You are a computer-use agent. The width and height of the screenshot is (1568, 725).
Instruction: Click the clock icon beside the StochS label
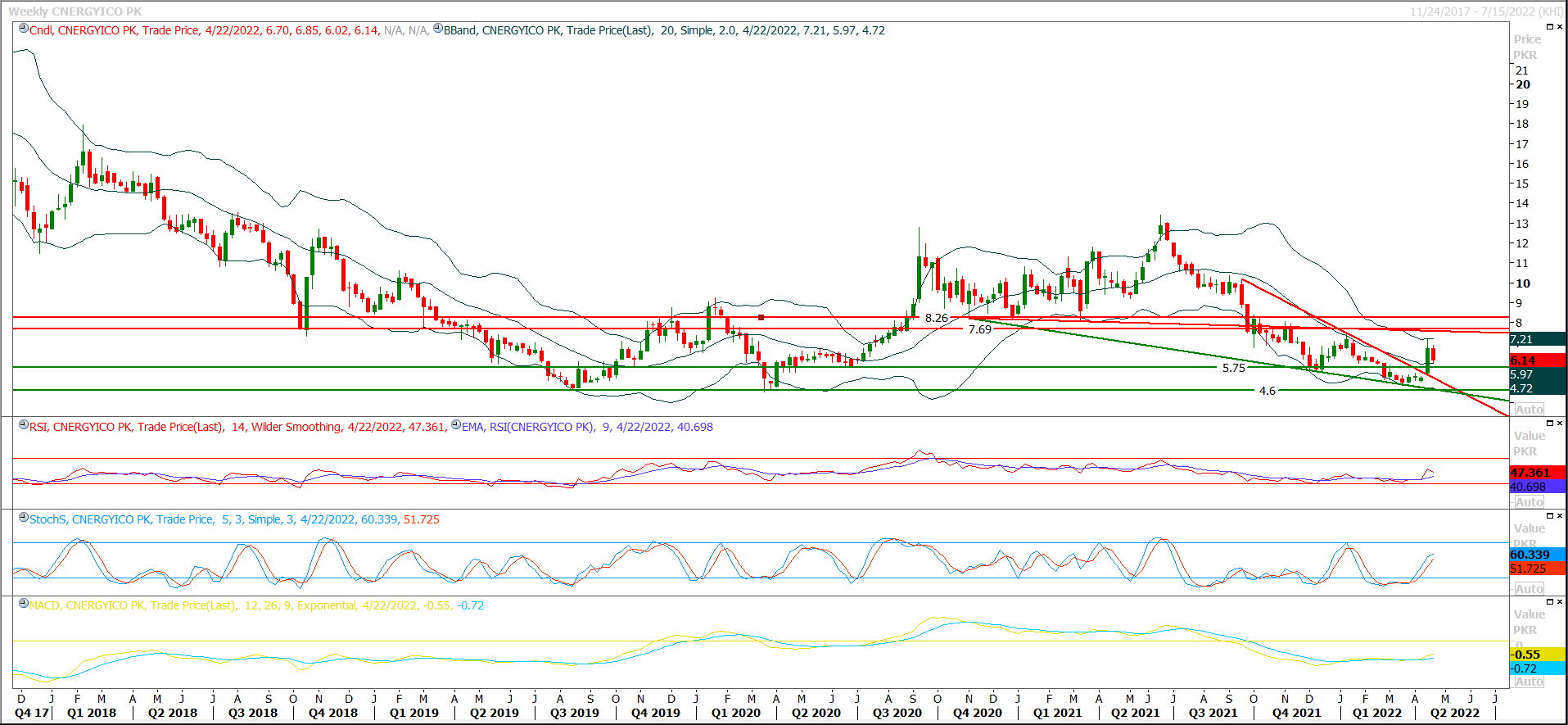(24, 518)
